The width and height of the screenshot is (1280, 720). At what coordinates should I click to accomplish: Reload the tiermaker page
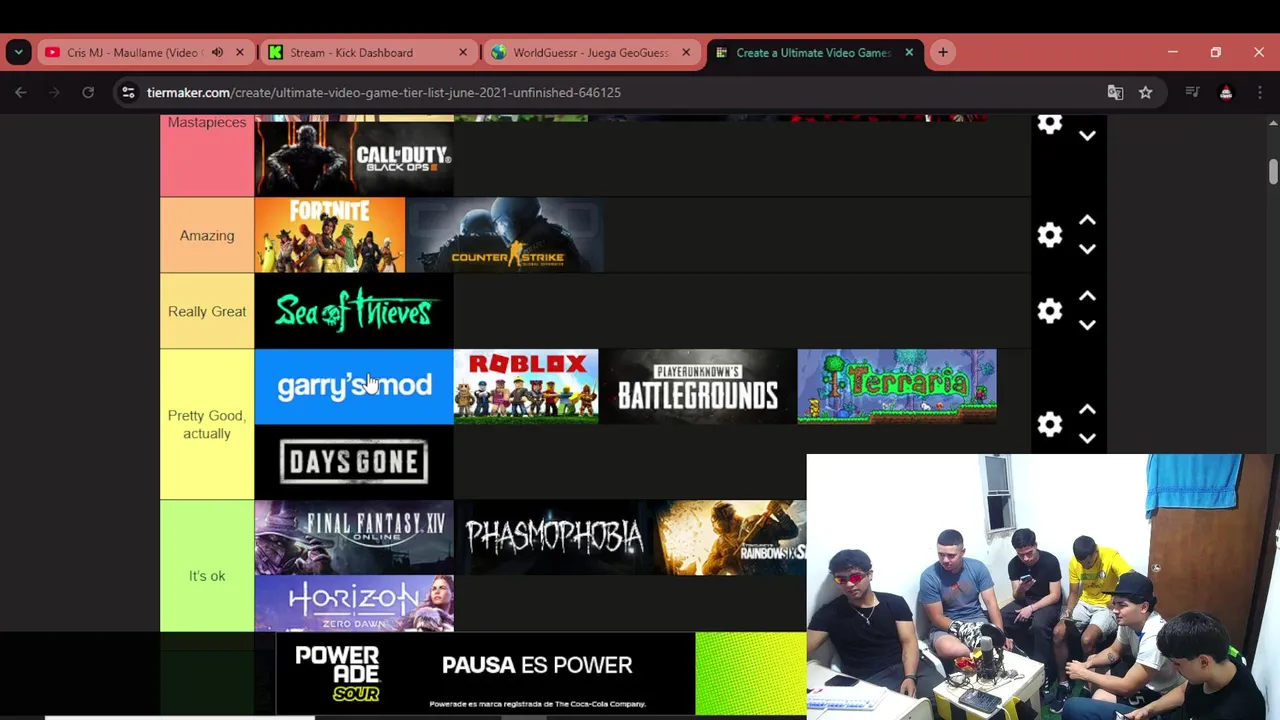click(x=88, y=92)
